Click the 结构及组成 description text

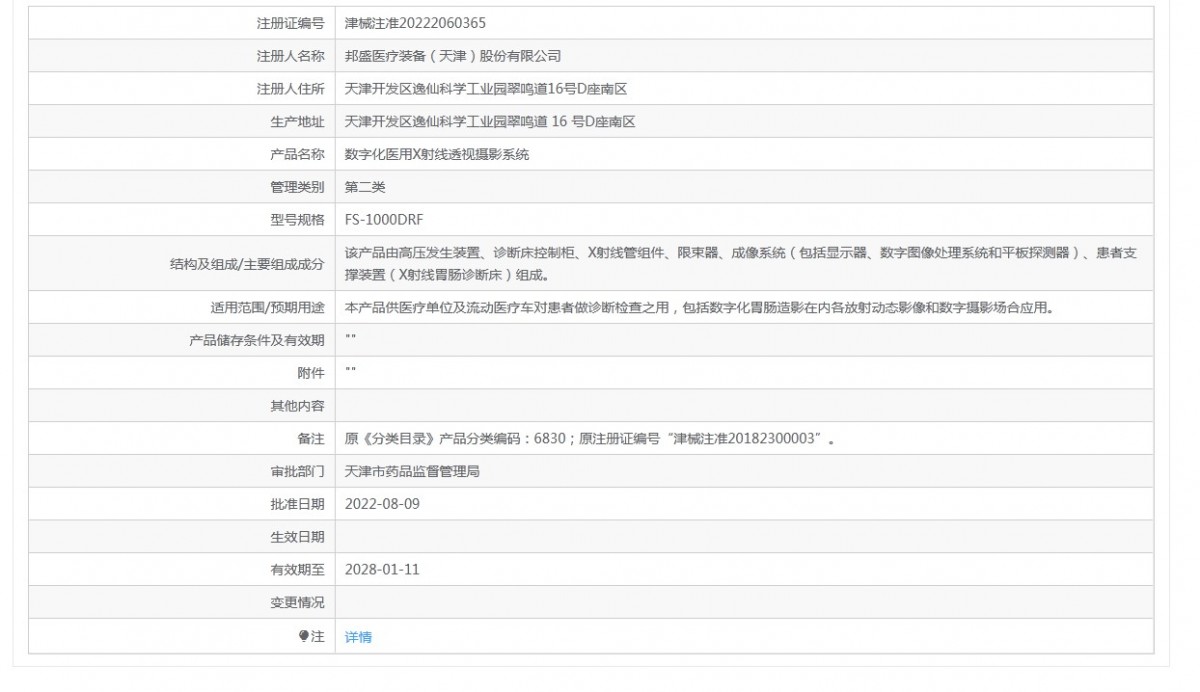(741, 264)
